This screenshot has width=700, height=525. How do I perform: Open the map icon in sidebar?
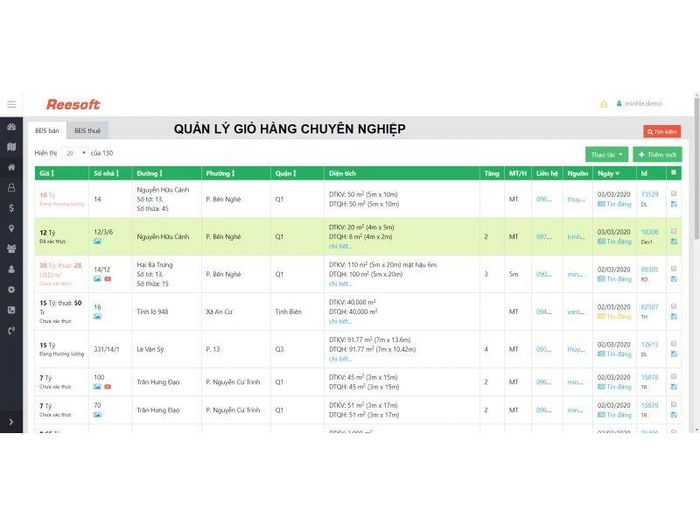(12, 147)
